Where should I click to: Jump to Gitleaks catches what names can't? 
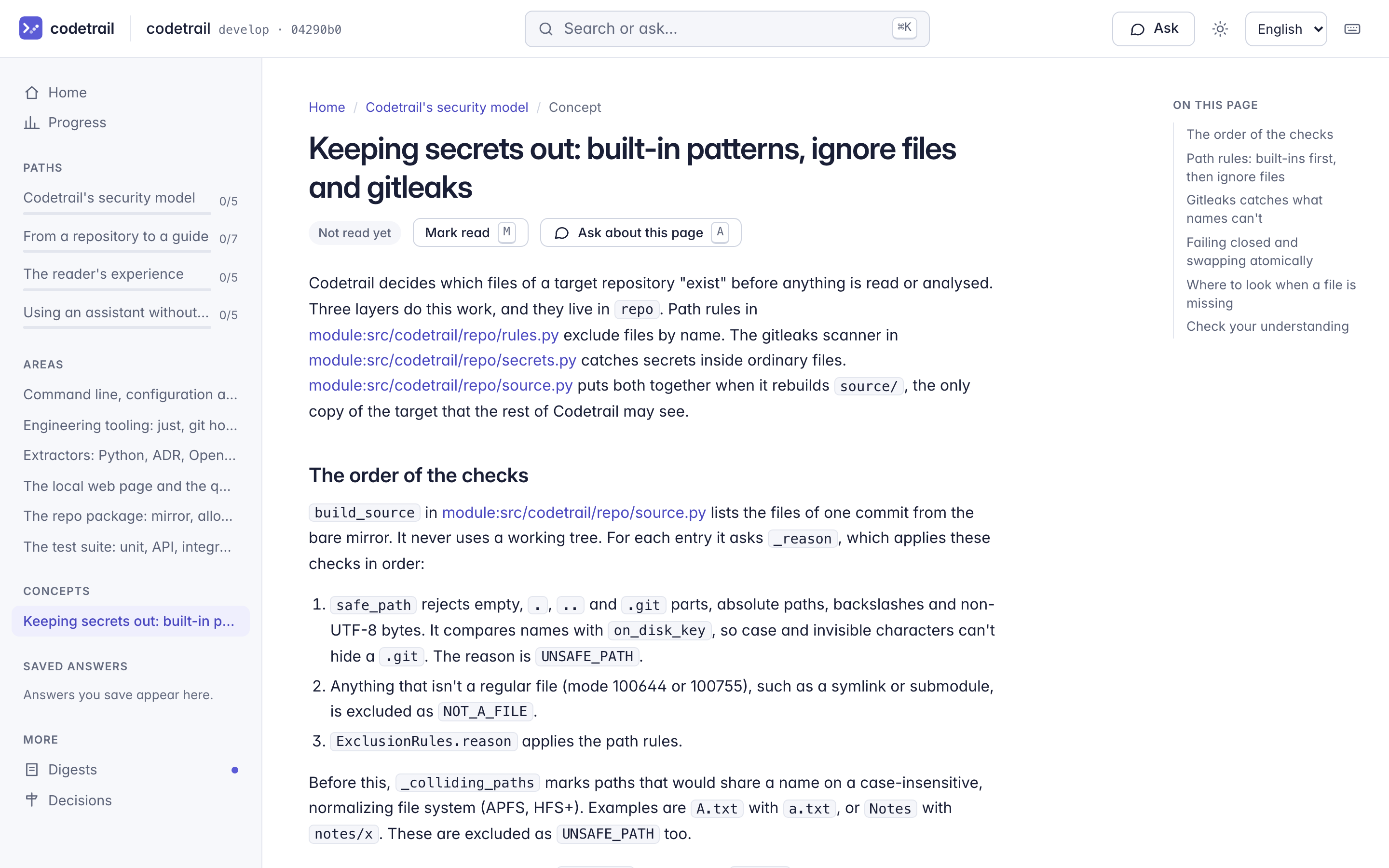tap(1254, 209)
